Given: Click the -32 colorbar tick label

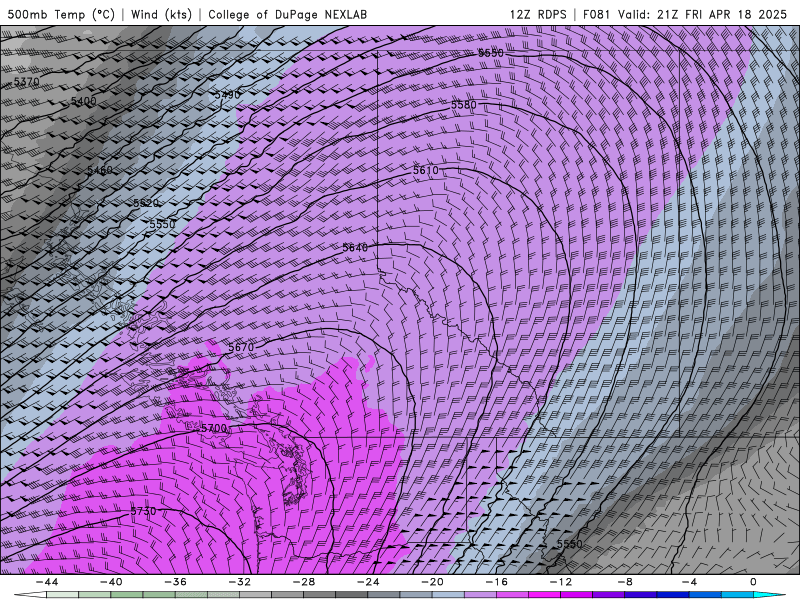Looking at the screenshot, I should click(239, 582).
